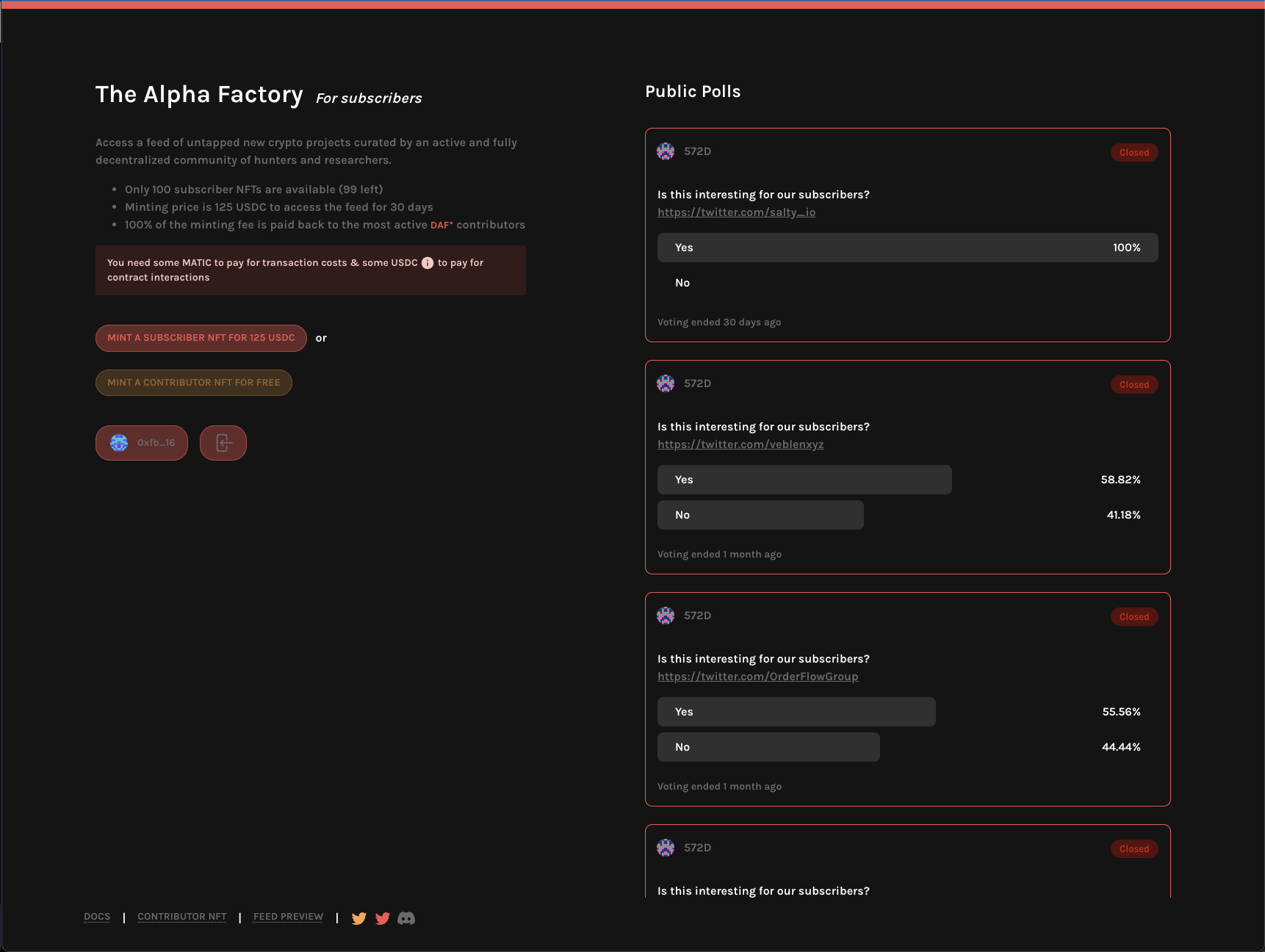Viewport: 1265px width, 952px height.
Task: Mint a contributor NFT for free
Action: (x=193, y=383)
